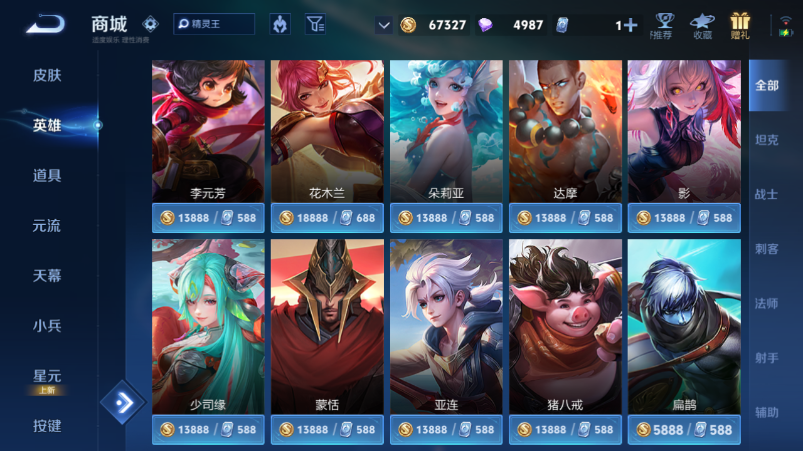Switch to 道具 category

click(x=47, y=176)
